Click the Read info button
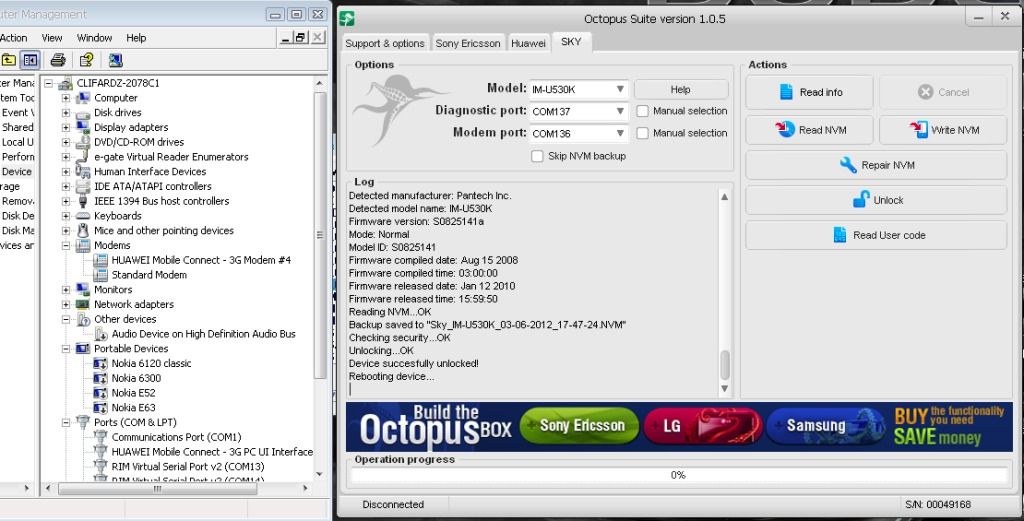The height and width of the screenshot is (521, 1024). tap(809, 92)
